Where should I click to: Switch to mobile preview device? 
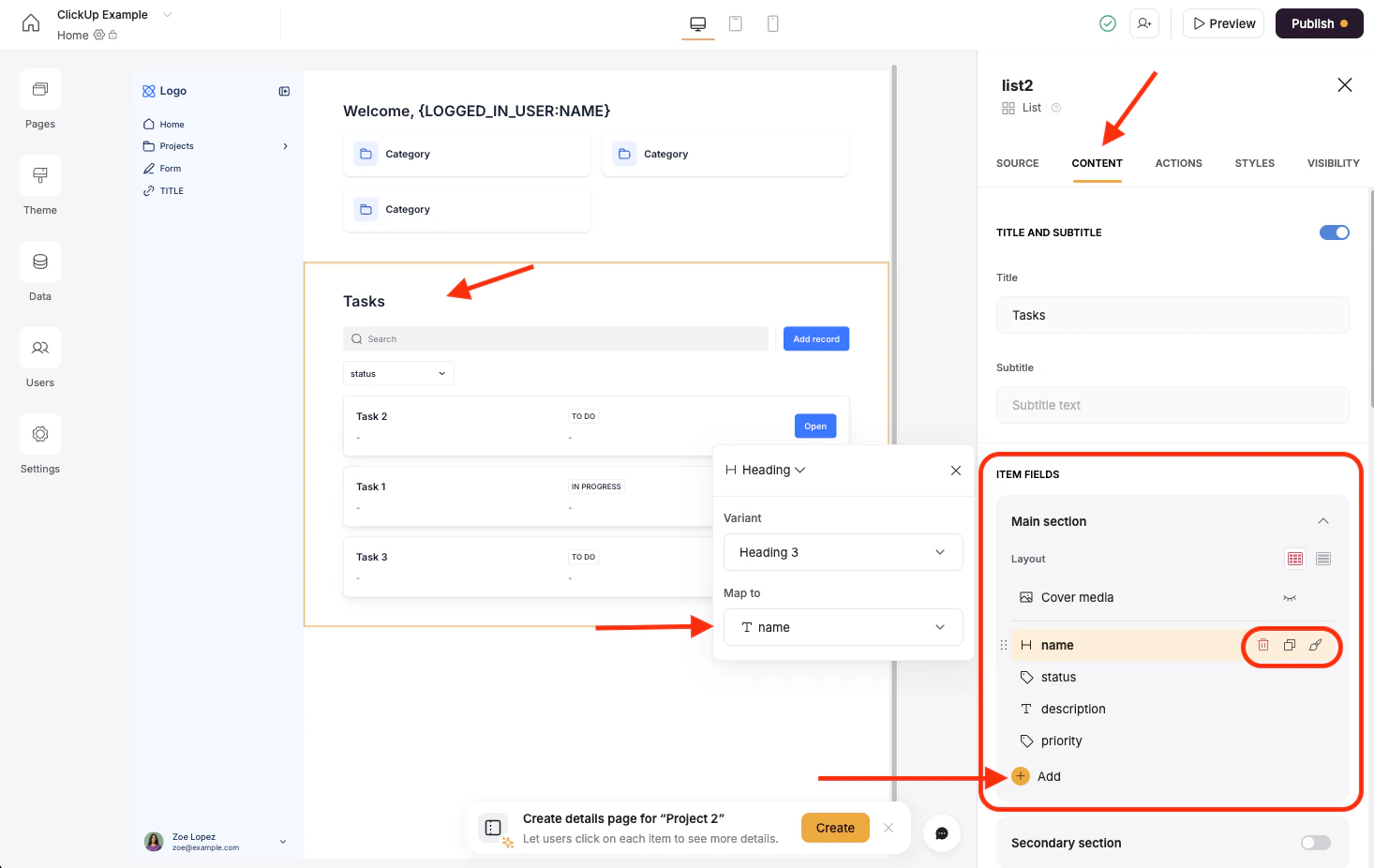pos(773,23)
